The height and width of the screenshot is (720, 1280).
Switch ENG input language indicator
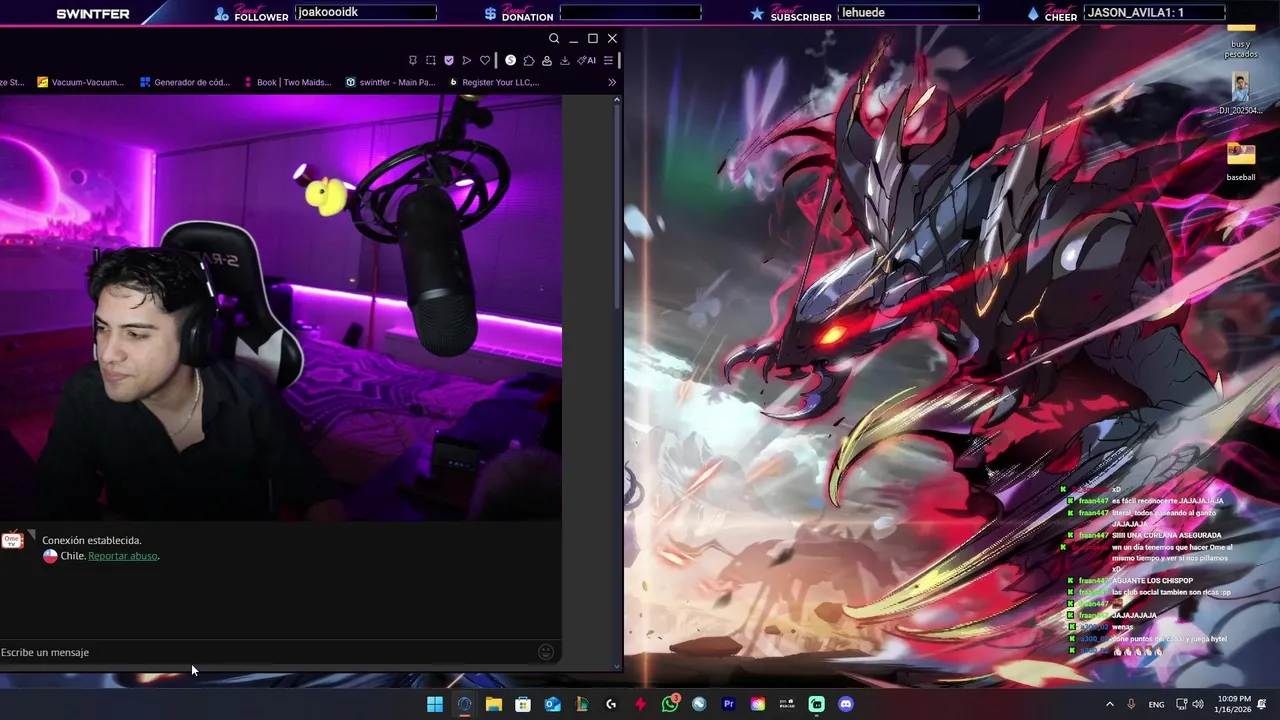[1156, 704]
